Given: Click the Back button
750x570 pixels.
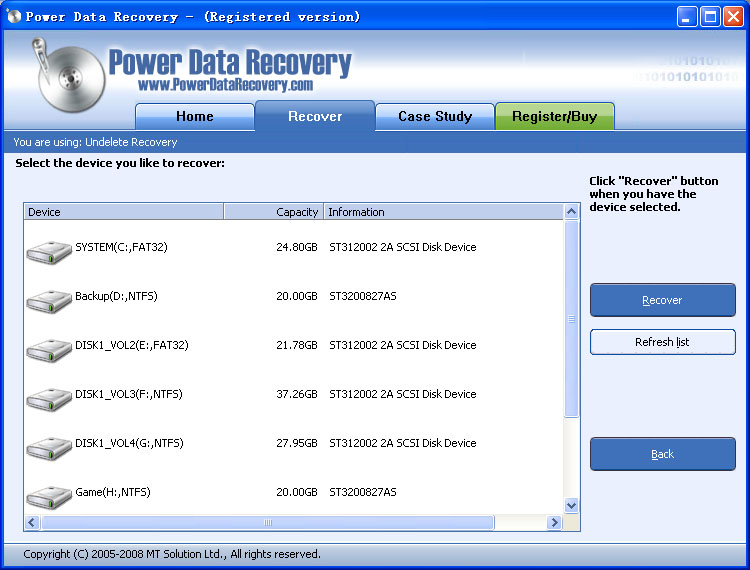Looking at the screenshot, I should pyautogui.click(x=662, y=454).
